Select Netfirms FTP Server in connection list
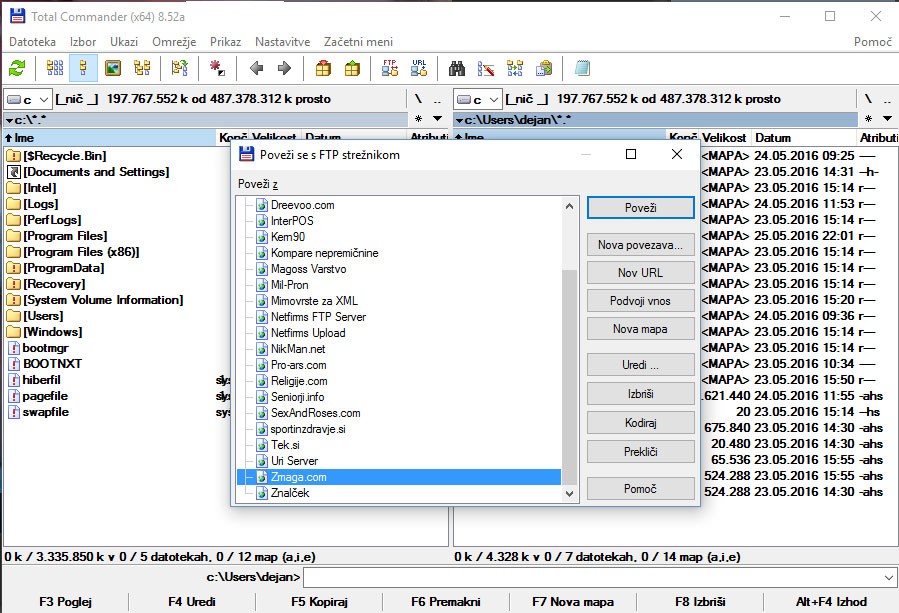The width and height of the screenshot is (899, 613). (x=318, y=317)
